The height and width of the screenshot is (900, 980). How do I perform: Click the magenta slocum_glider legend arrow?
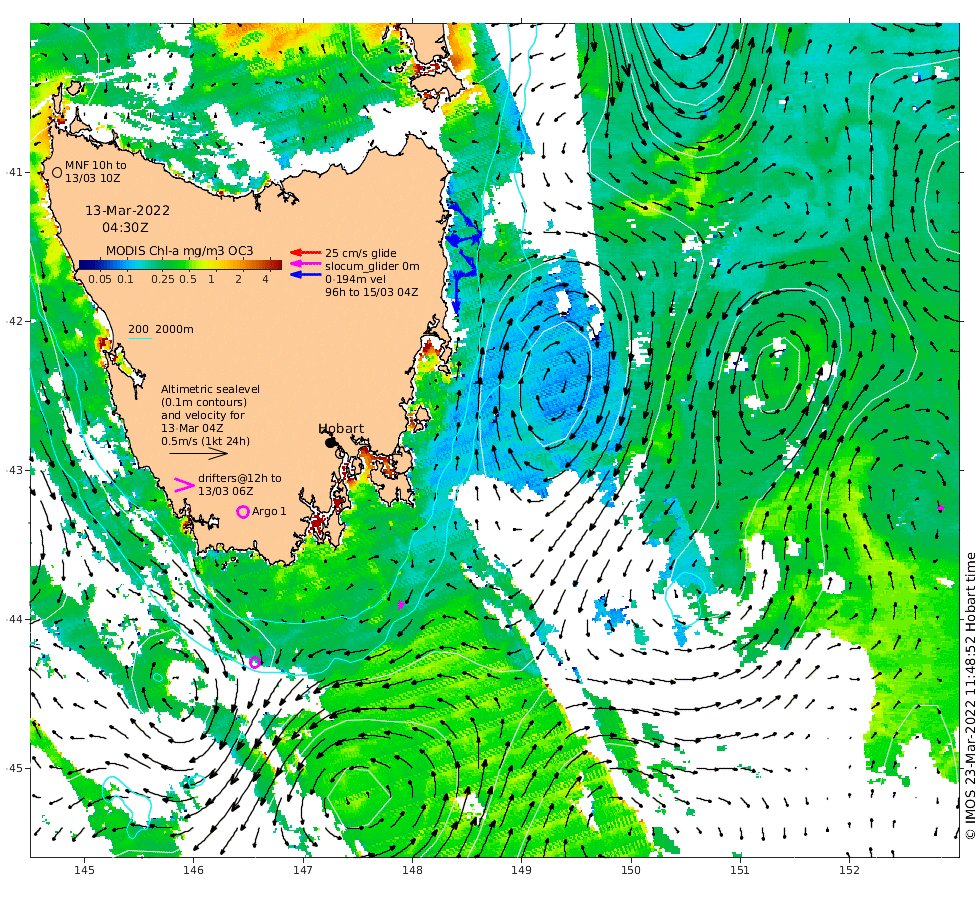click(306, 266)
